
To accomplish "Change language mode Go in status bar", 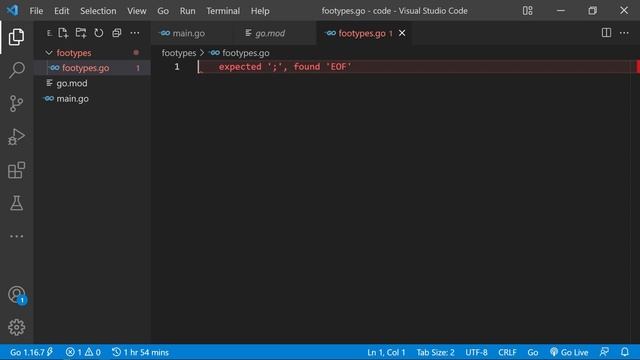I will 533,352.
